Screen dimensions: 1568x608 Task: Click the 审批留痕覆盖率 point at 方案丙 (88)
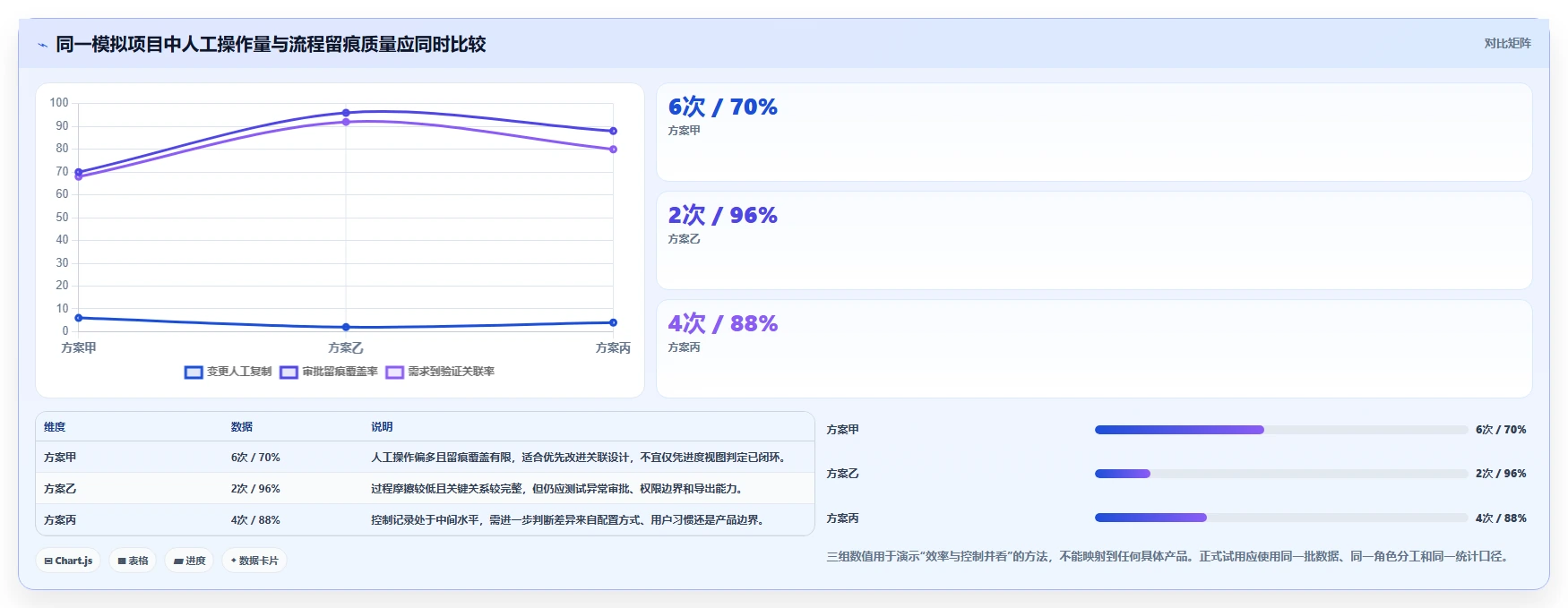(x=613, y=131)
